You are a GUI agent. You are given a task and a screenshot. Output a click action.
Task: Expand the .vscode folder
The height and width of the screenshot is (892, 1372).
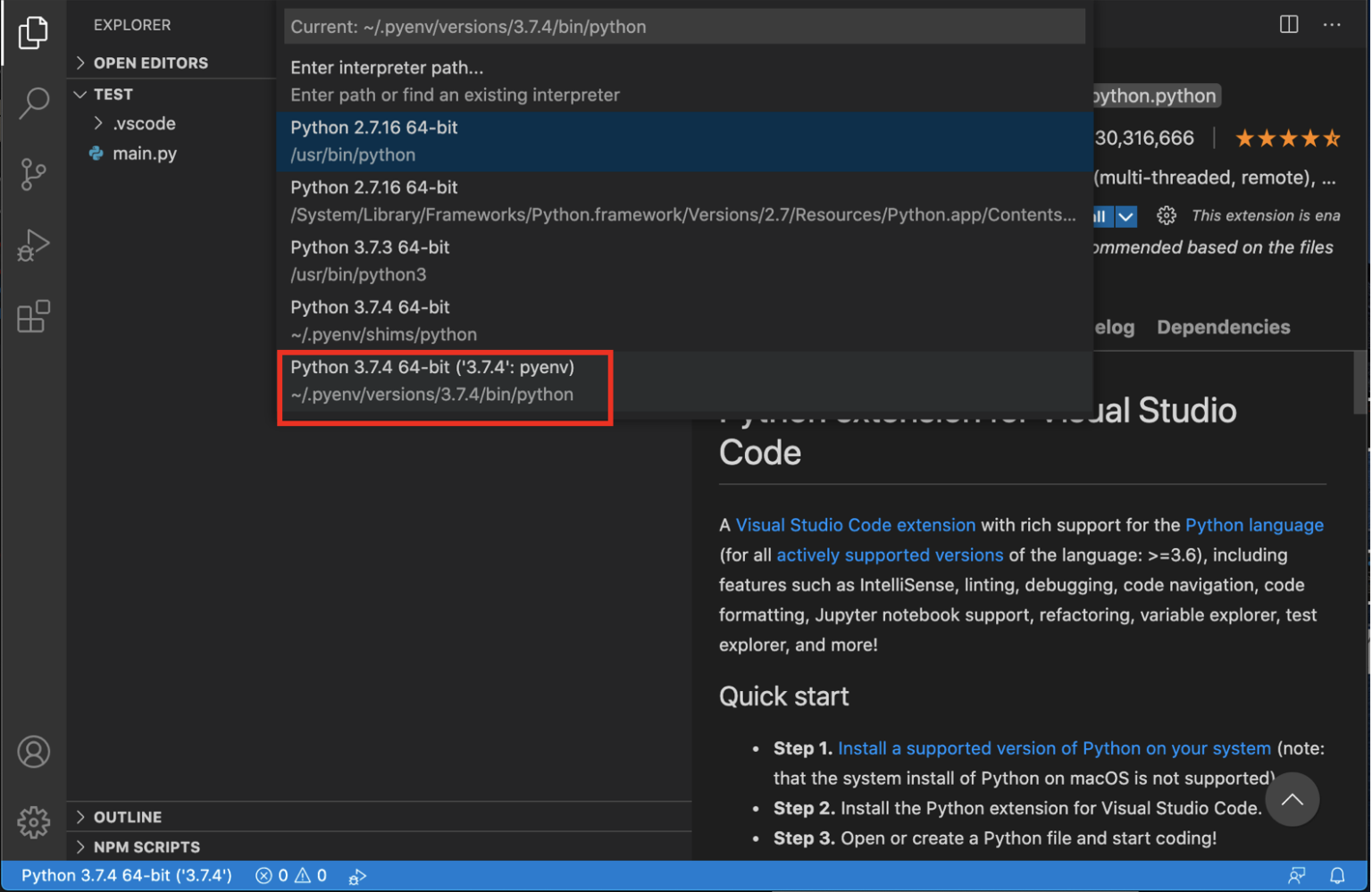point(143,123)
